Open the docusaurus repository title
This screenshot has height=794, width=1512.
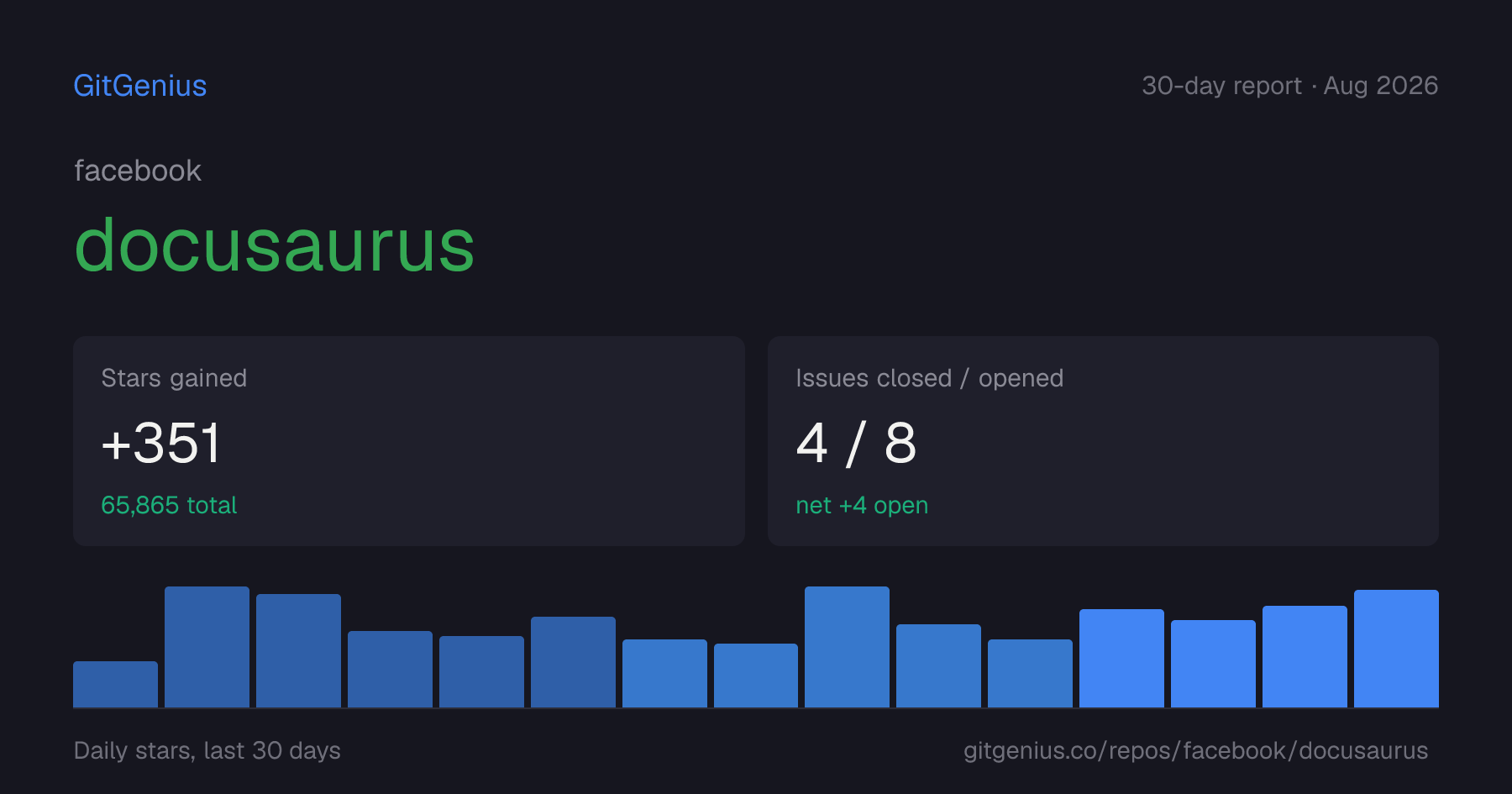click(275, 245)
